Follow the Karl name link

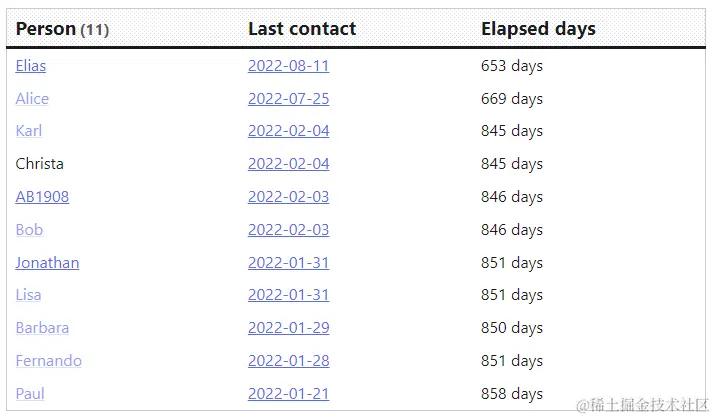29,131
